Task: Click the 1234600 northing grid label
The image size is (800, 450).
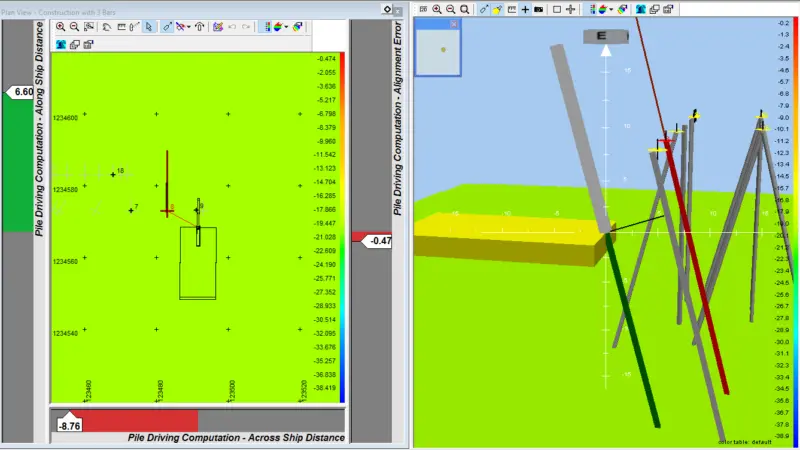Action: [65, 118]
